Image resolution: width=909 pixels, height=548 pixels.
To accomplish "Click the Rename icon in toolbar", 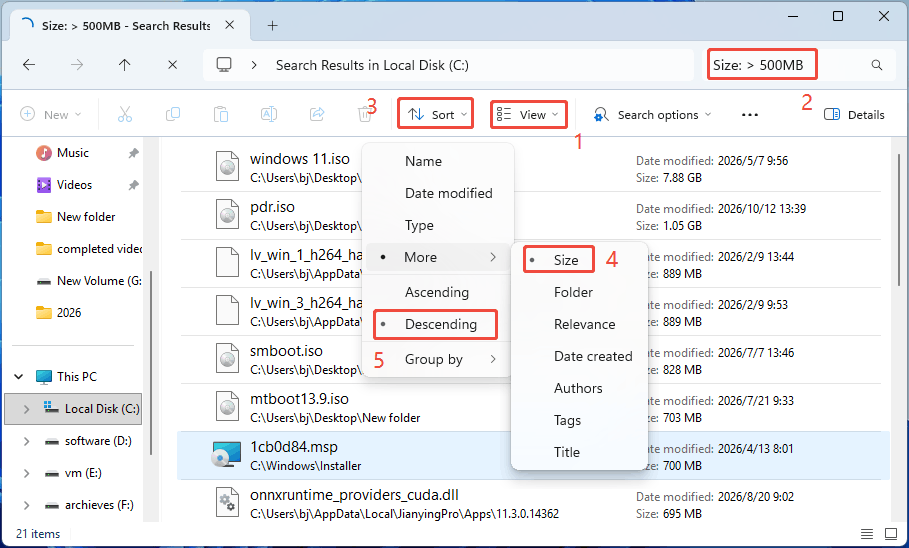I will [268, 114].
